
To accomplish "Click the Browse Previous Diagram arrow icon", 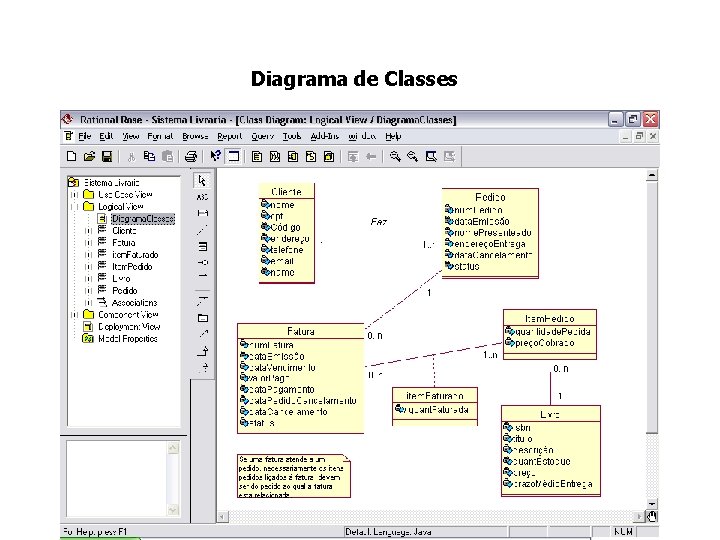I will pos(371,157).
